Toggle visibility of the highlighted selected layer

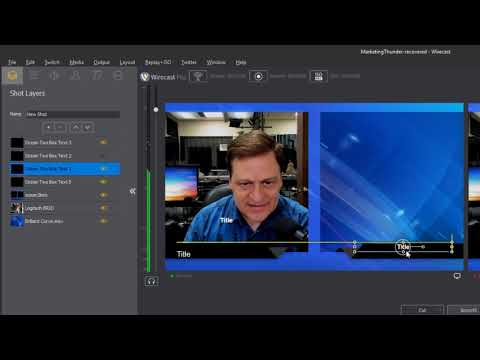(103, 169)
